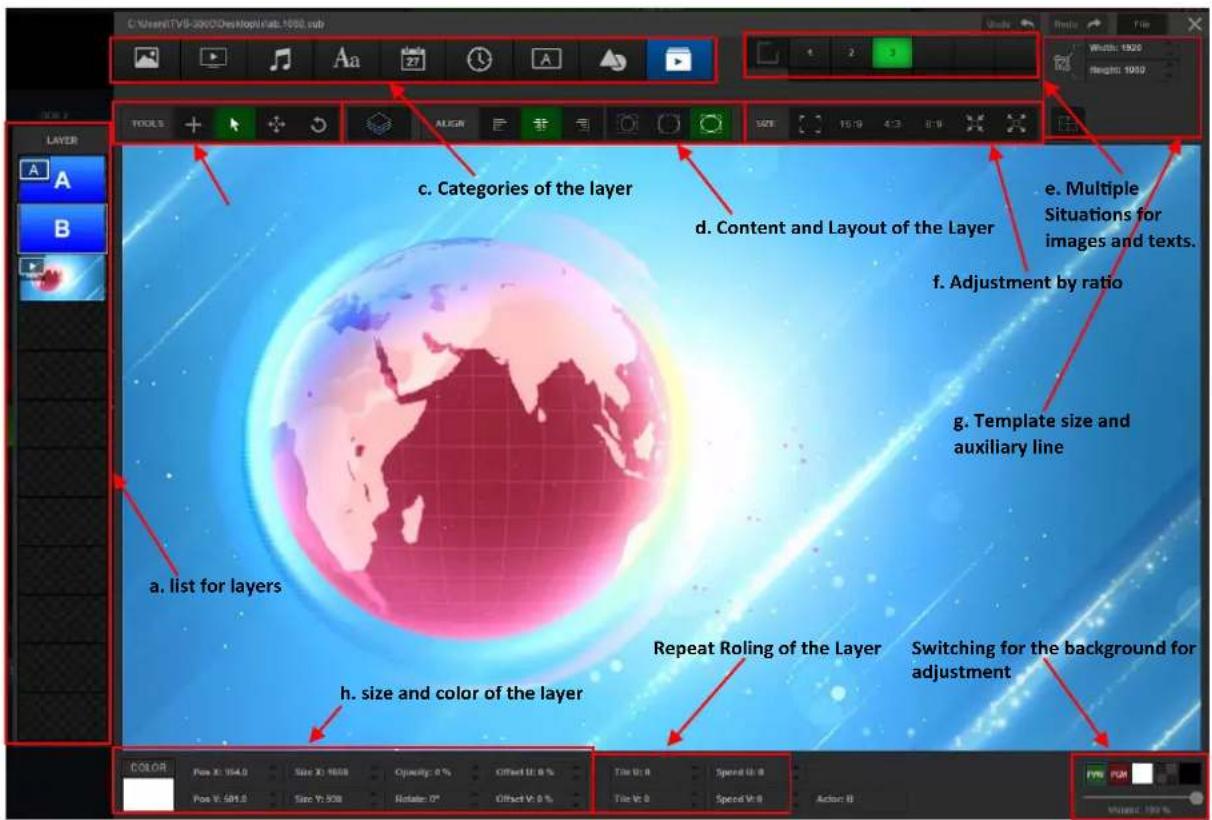Click the bracket-corner fit size icon

(x=811, y=125)
